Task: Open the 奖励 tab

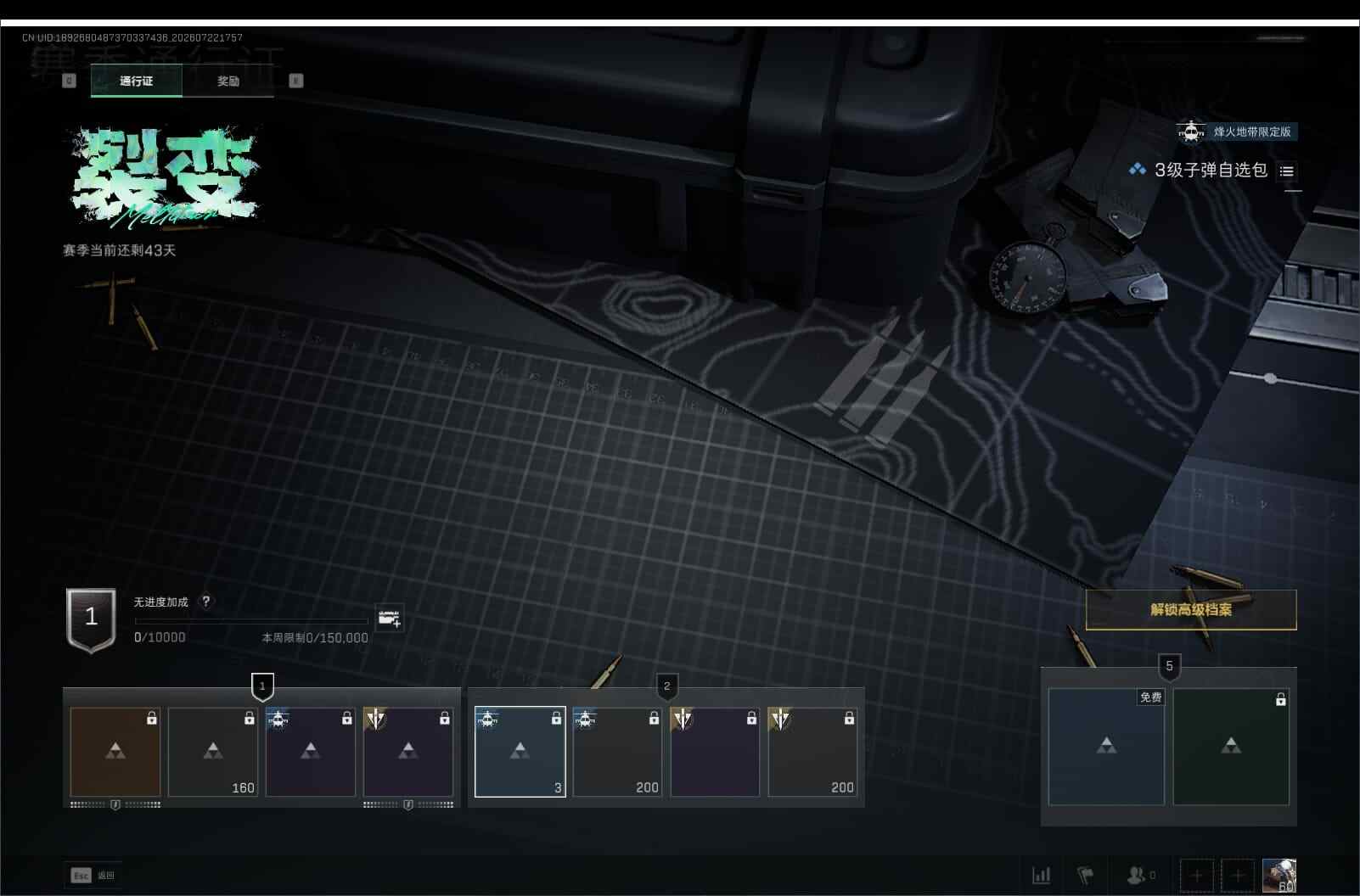Action: (x=228, y=81)
